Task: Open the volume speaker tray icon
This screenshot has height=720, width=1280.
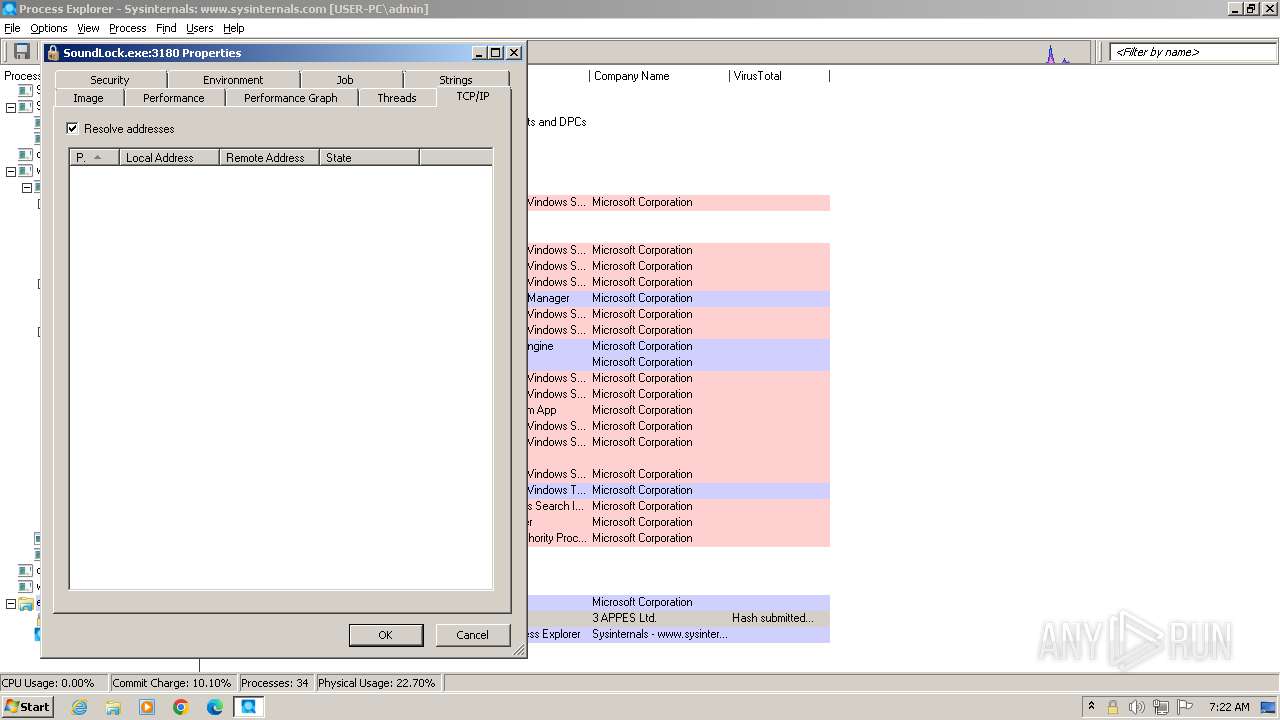Action: click(x=1136, y=707)
